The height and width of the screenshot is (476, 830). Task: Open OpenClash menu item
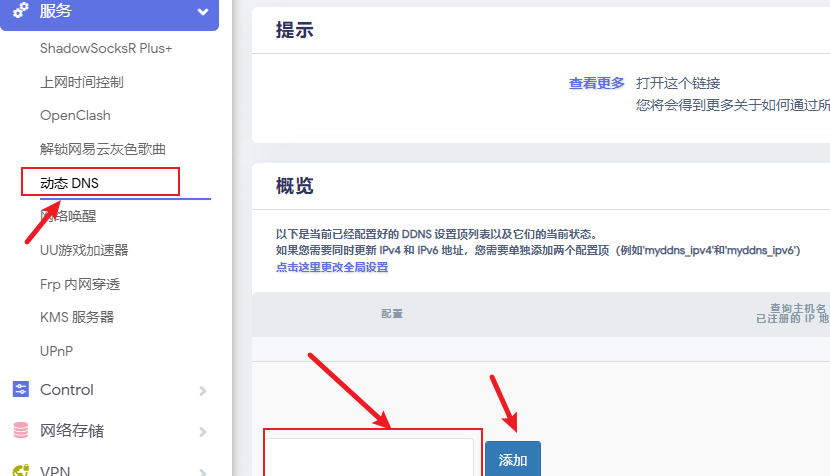click(x=75, y=115)
